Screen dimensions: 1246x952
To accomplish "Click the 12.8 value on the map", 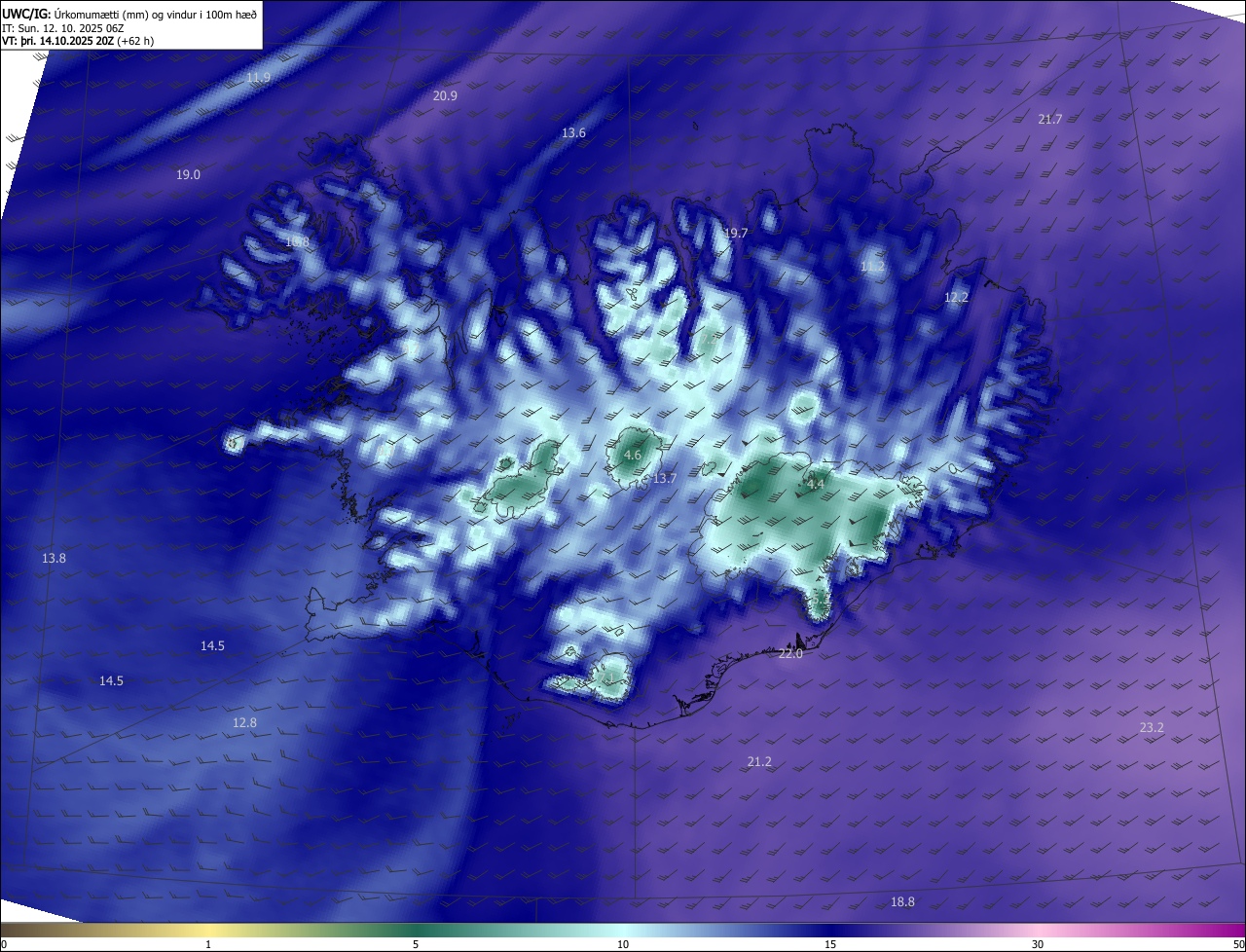I will coord(245,723).
